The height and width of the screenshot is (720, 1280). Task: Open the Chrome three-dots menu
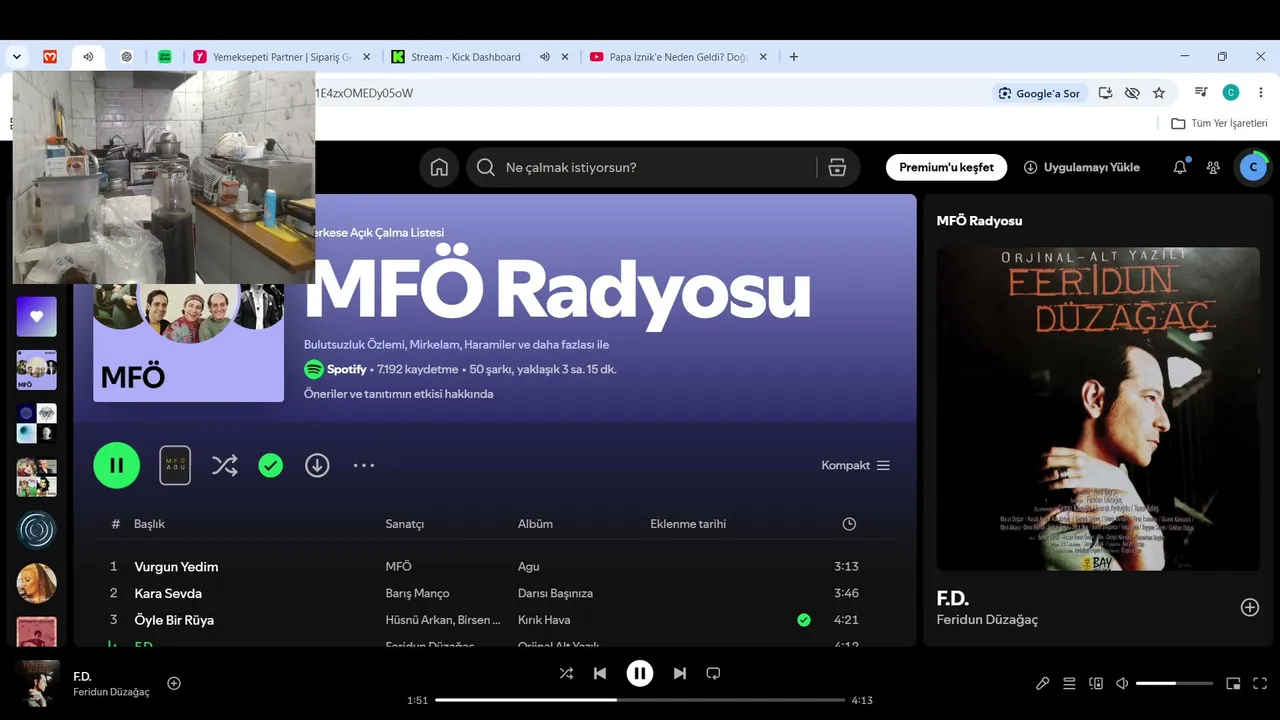click(1261, 93)
